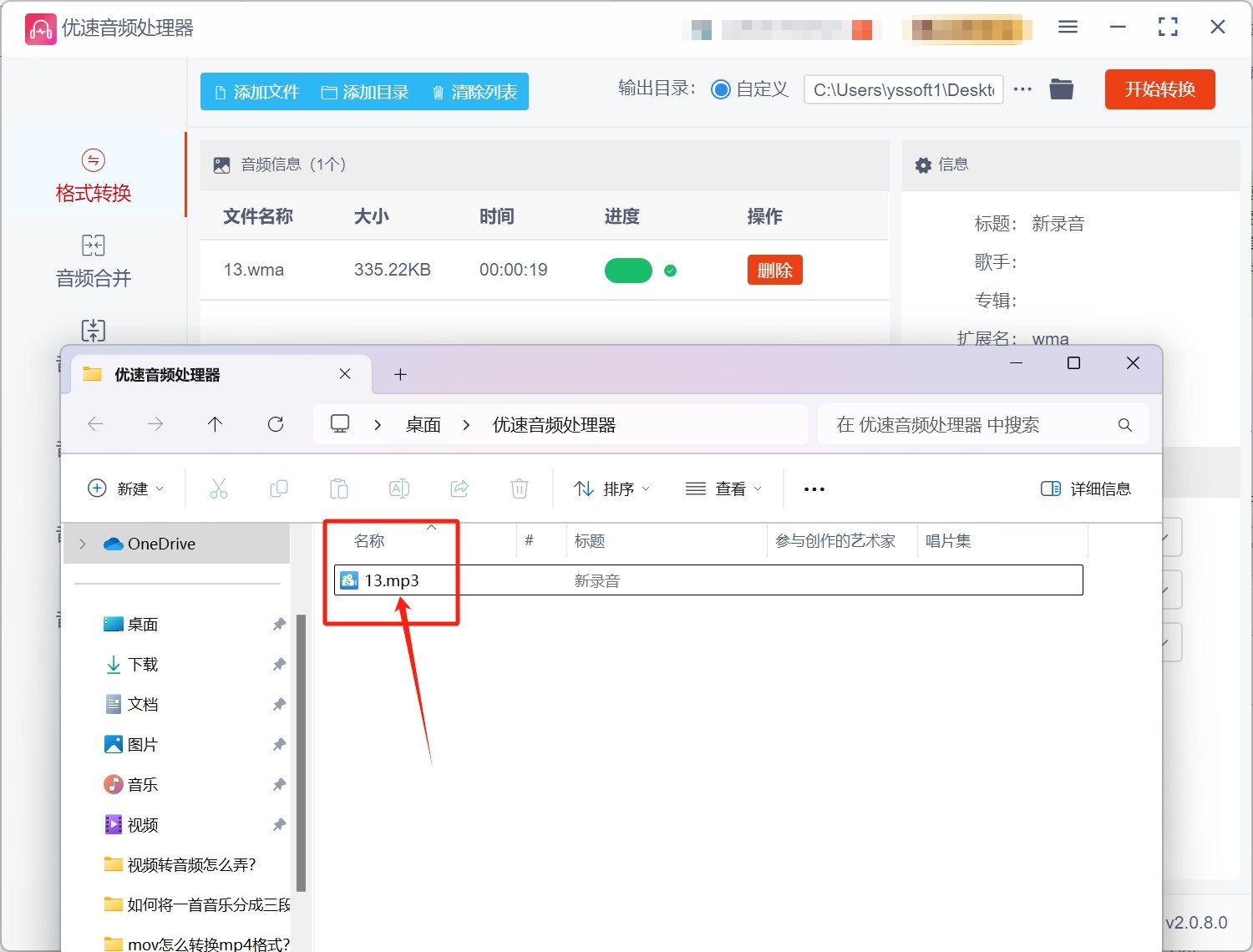This screenshot has height=952, width=1253.
Task: Select the 自定义 output directory radio button
Action: (x=720, y=89)
